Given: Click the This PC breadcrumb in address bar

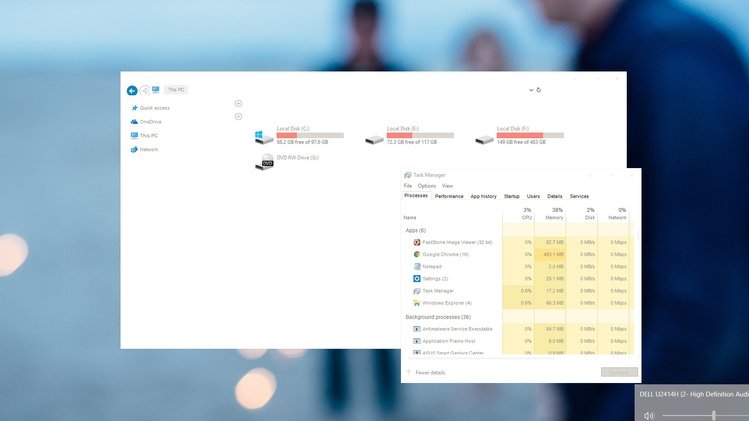Looking at the screenshot, I should click(176, 90).
